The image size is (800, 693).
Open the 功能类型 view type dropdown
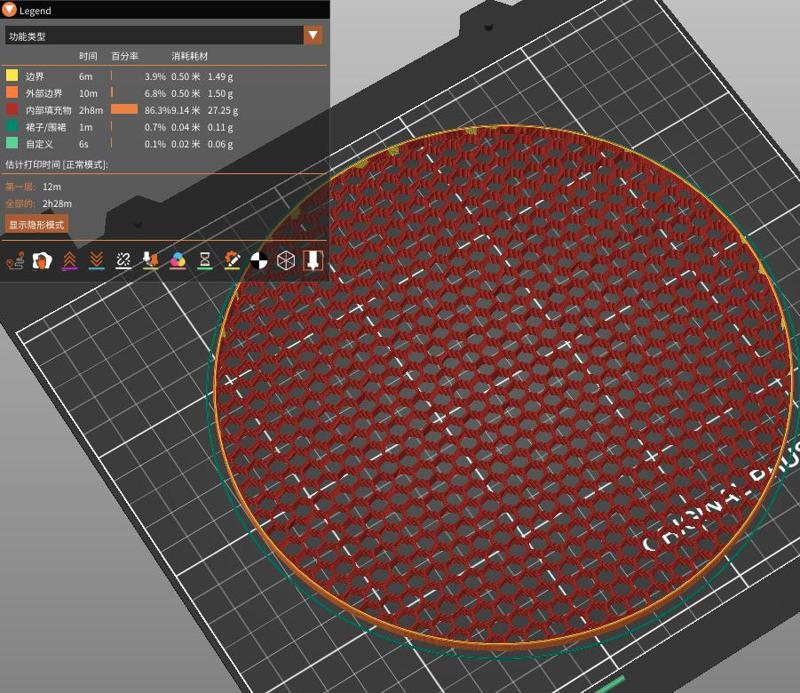150,35
